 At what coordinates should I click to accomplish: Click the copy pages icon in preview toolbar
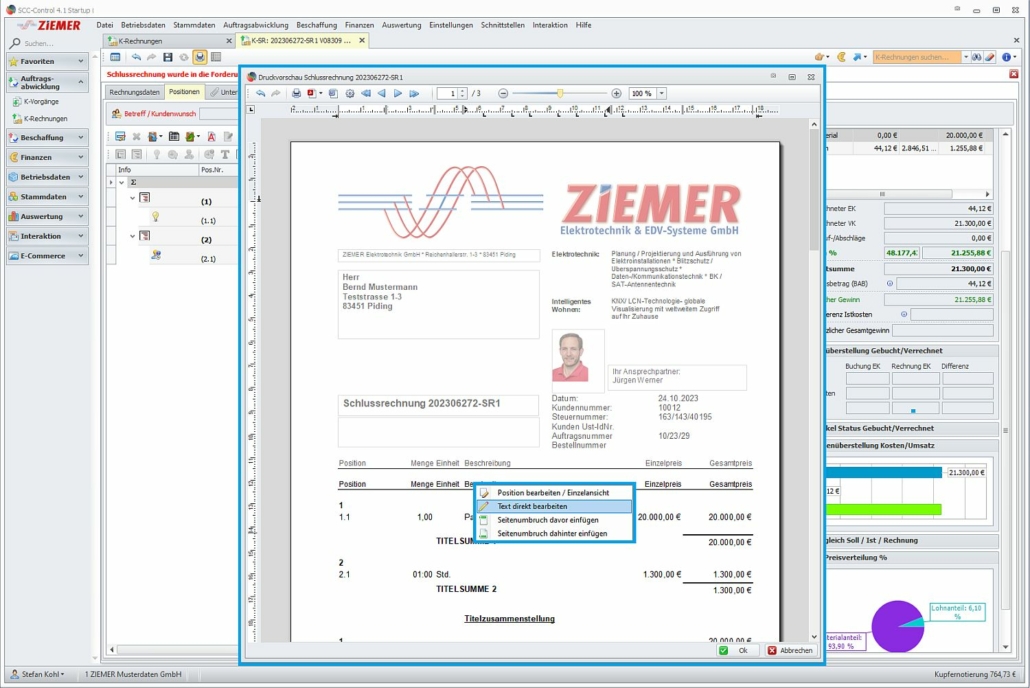pos(333,93)
